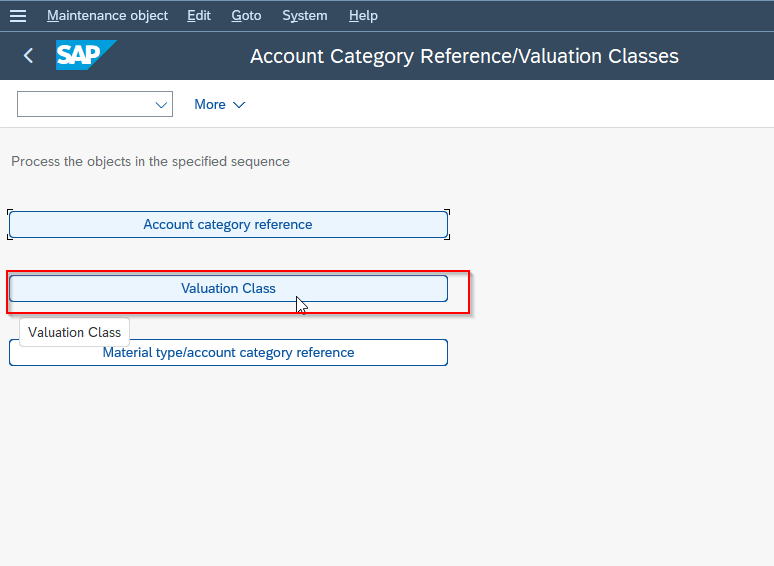Screen dimensions: 774x566
Task: Click the Process the objects instruction text
Action: tap(151, 162)
